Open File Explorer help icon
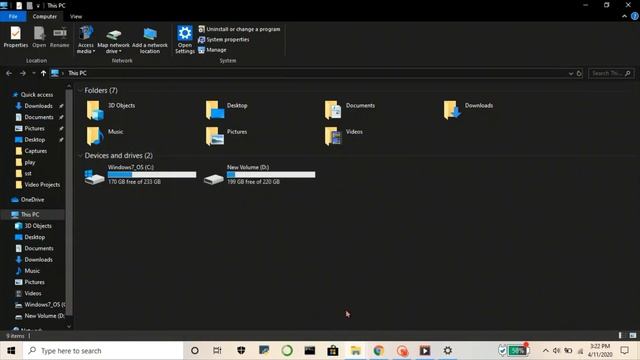 click(x=635, y=16)
